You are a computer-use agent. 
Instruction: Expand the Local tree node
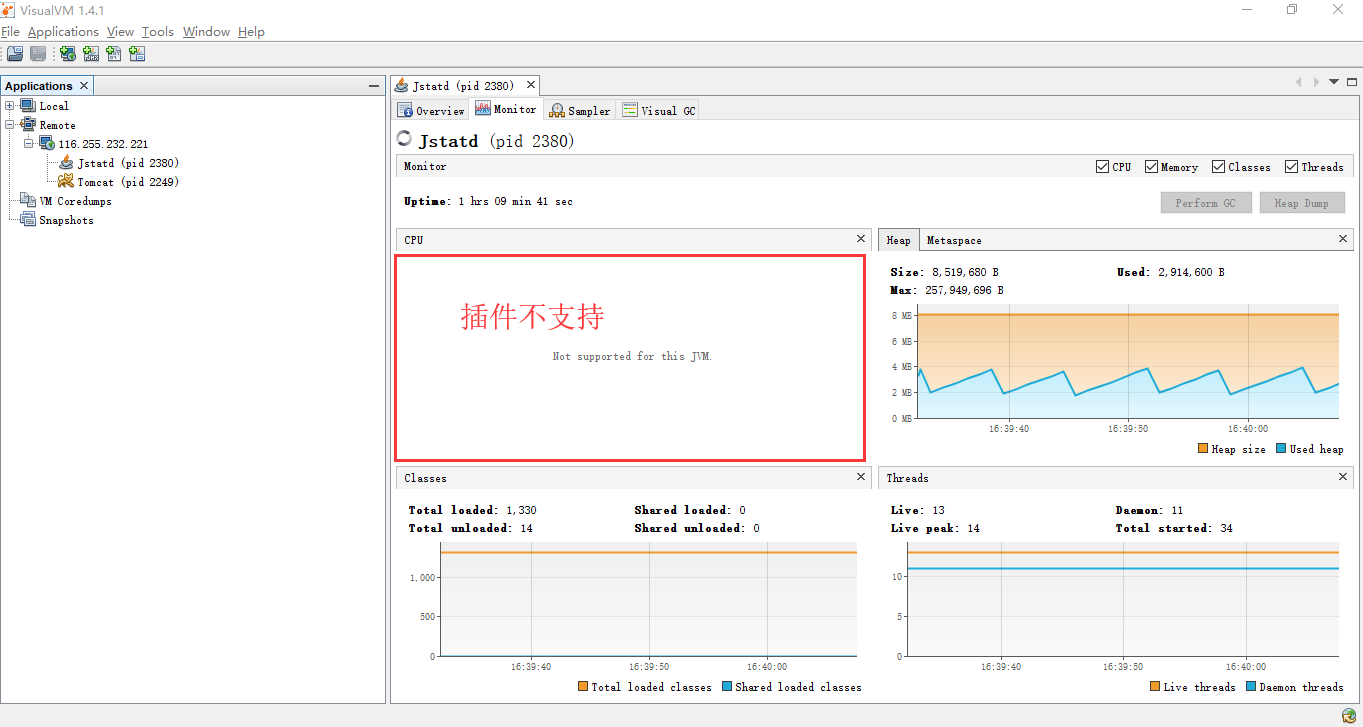(x=10, y=106)
